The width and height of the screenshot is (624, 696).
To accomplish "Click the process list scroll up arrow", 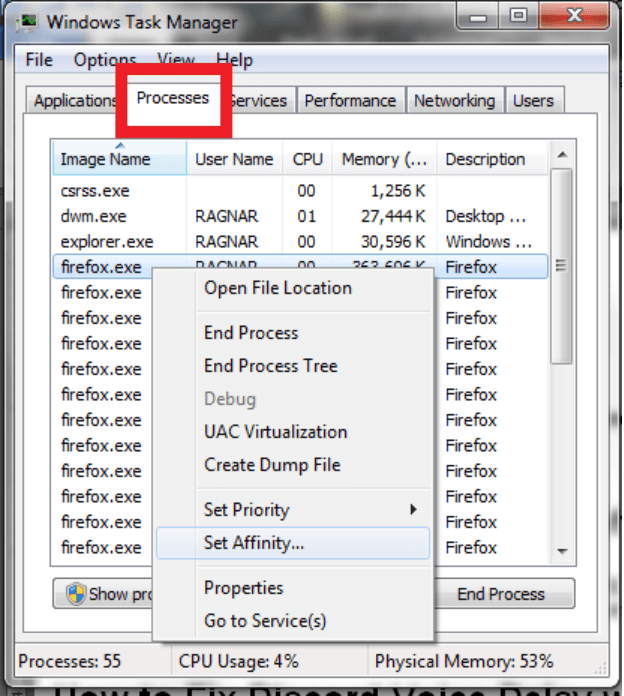I will point(562,154).
